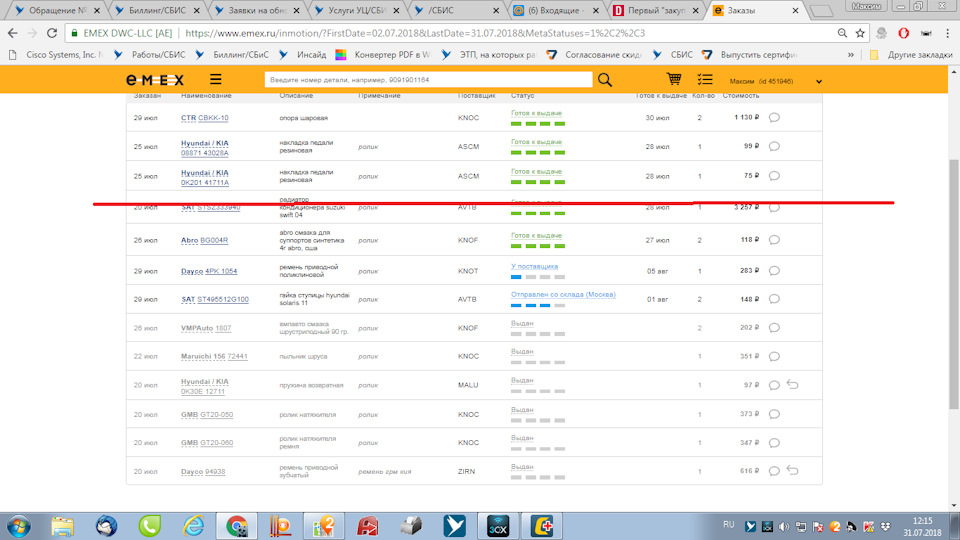Switch to Услуги УЦ/СБИС tab
Viewport: 960px width, 540px height.
click(x=356, y=10)
